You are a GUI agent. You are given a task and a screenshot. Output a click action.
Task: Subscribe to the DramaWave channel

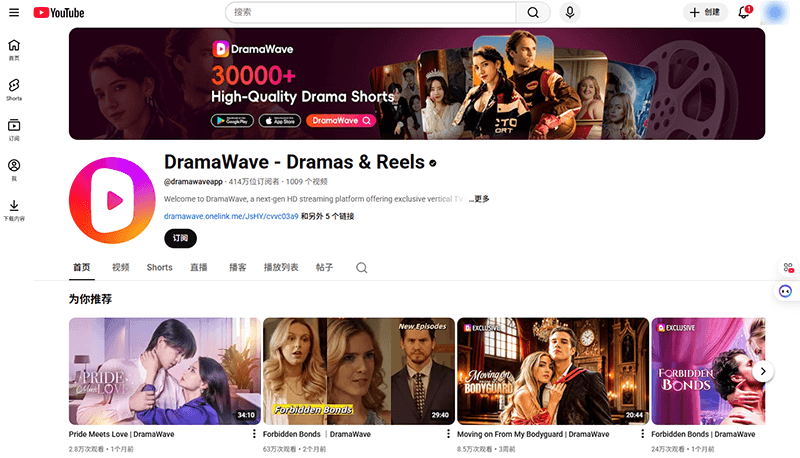click(x=180, y=238)
